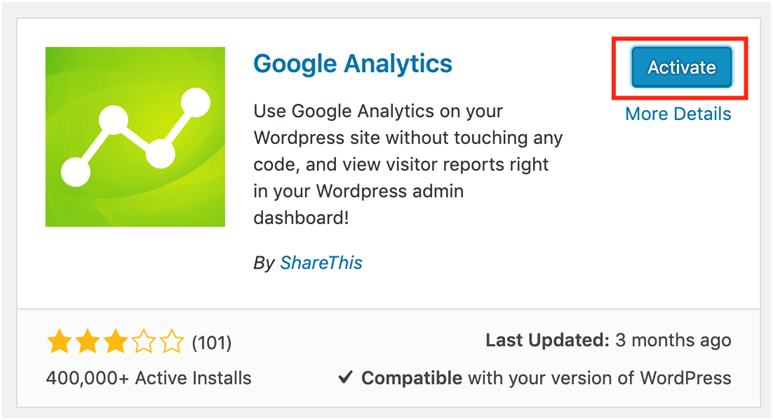Click the bold Compatible word
The width and height of the screenshot is (773, 420).
[x=411, y=379]
